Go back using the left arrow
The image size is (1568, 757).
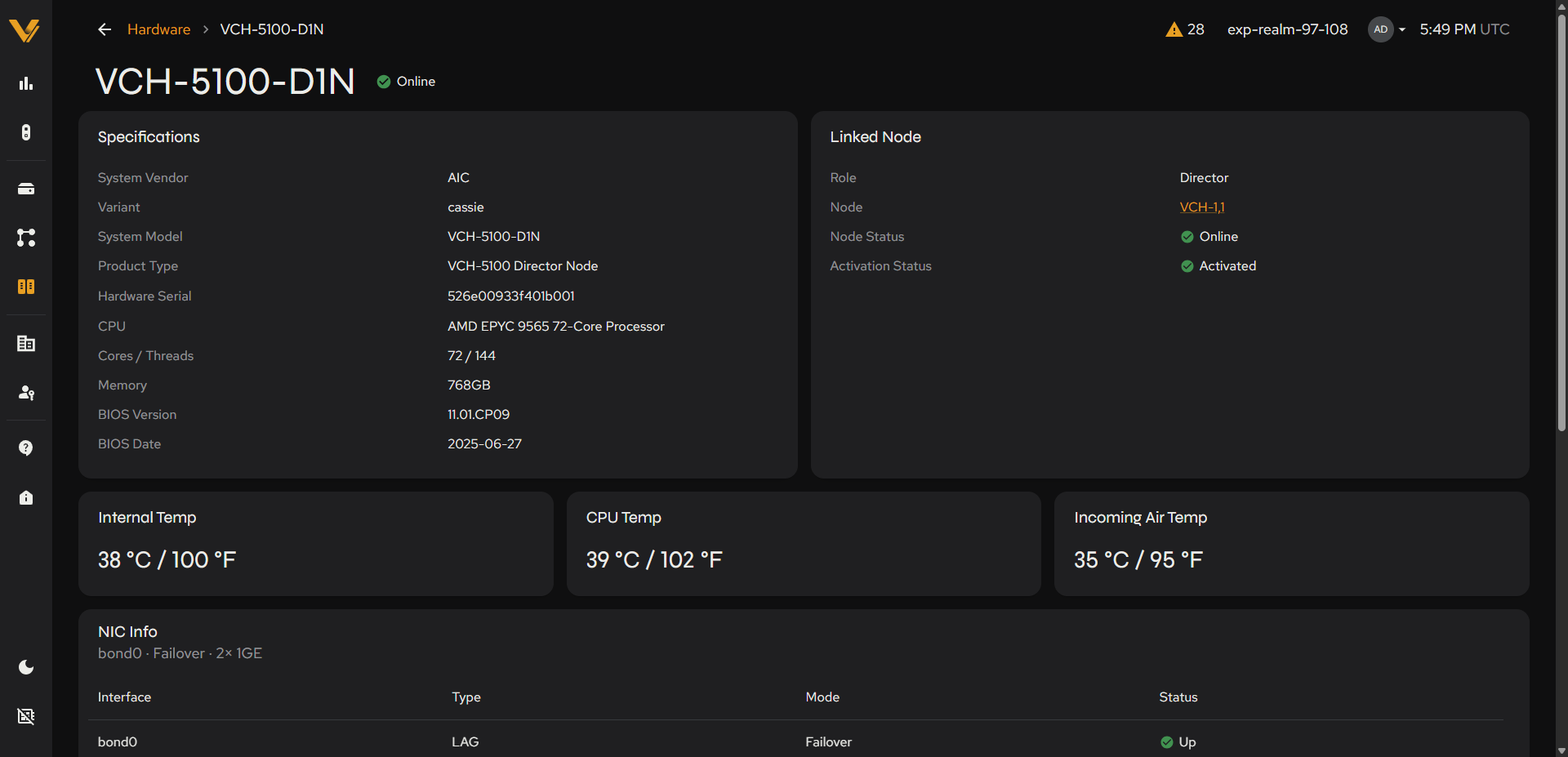105,29
